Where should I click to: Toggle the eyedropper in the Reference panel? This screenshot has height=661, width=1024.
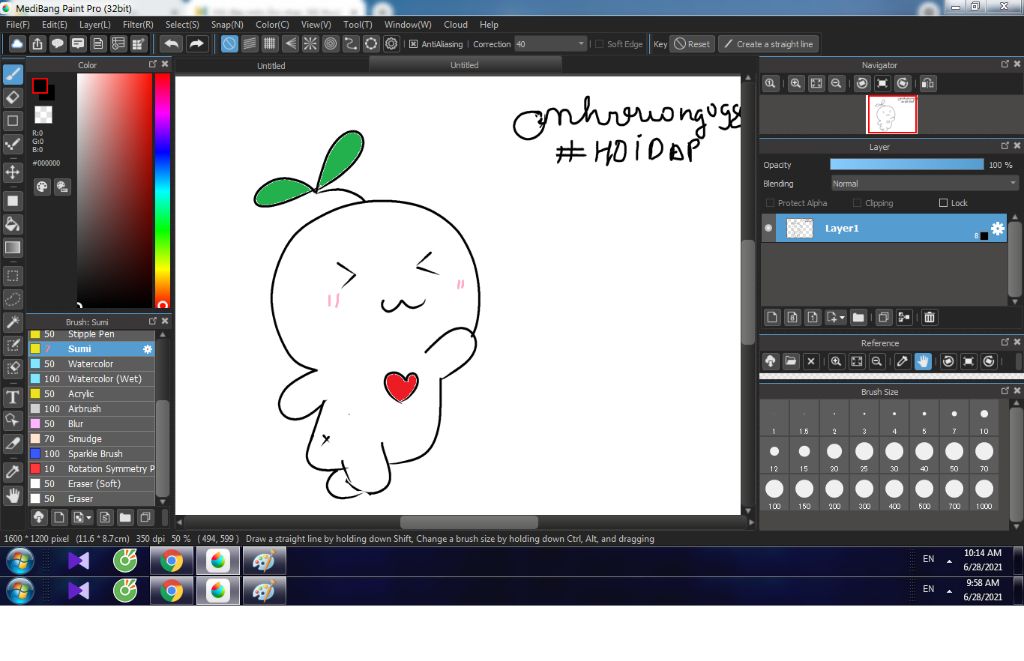[x=902, y=361]
